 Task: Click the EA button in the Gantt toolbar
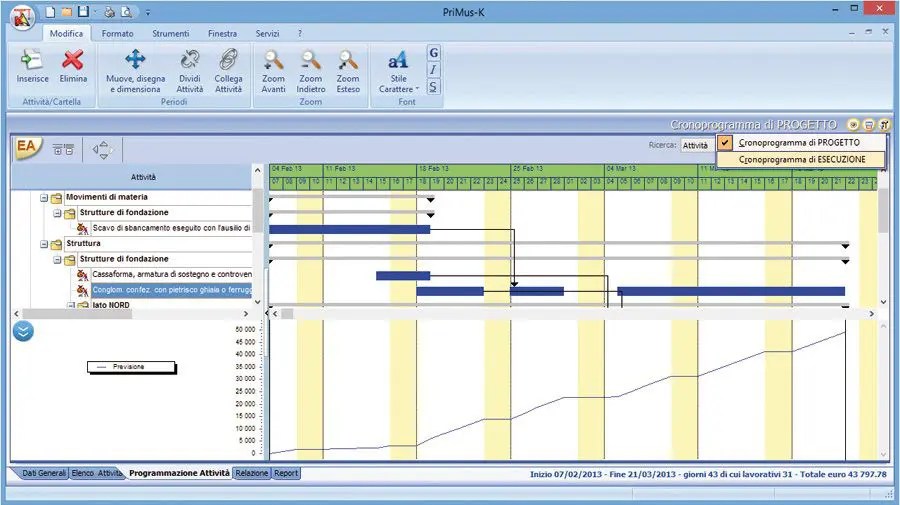pos(27,148)
